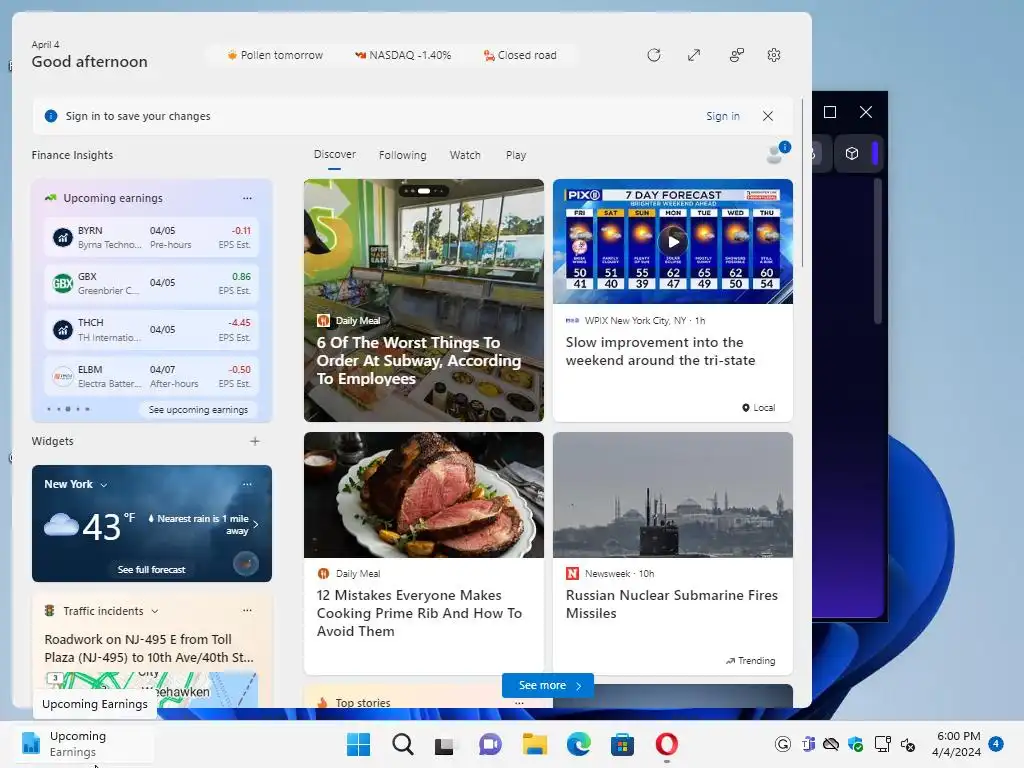This screenshot has width=1024, height=768.
Task: Click See full forecast link
Action: tap(152, 569)
